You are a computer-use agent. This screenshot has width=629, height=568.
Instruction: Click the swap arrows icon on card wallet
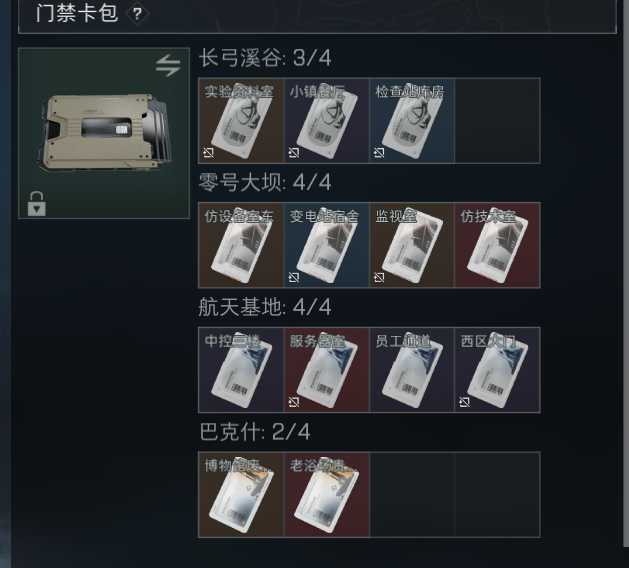(168, 65)
